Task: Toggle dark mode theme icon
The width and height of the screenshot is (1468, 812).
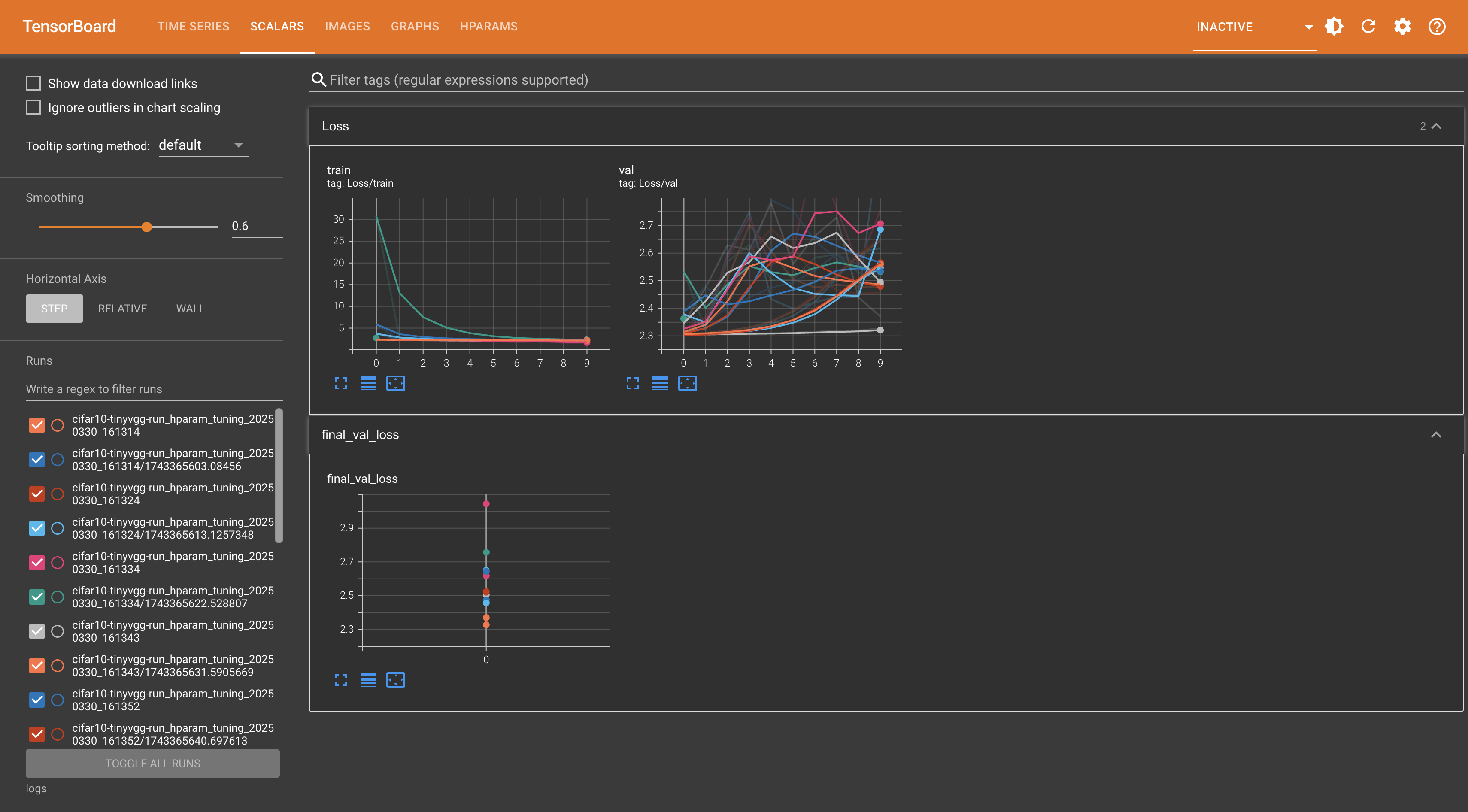Action: click(x=1334, y=26)
